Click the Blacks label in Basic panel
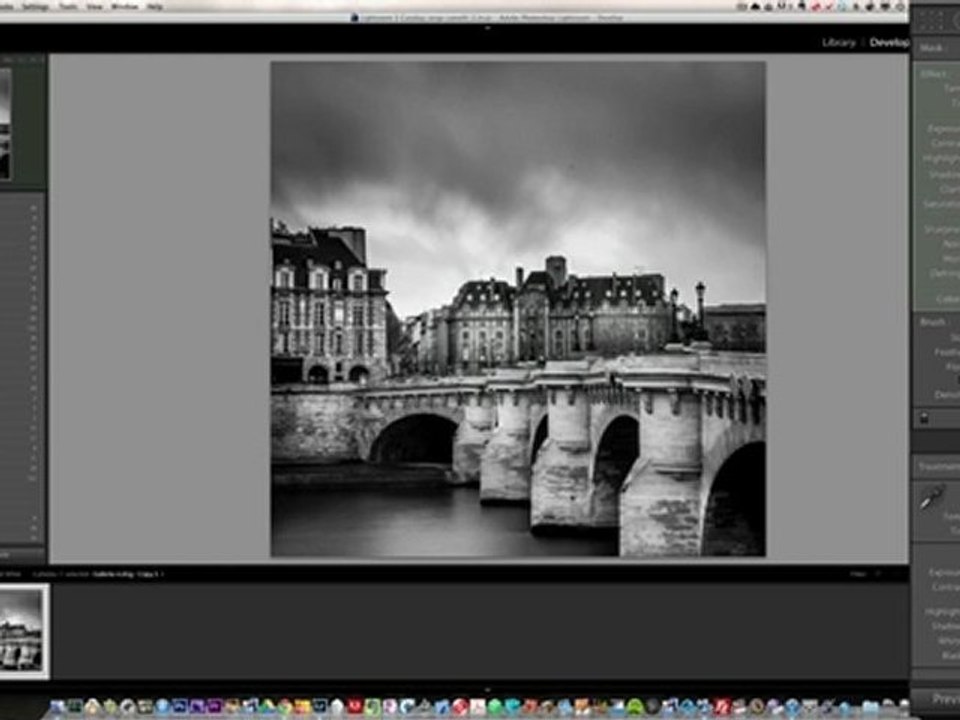 click(950, 656)
